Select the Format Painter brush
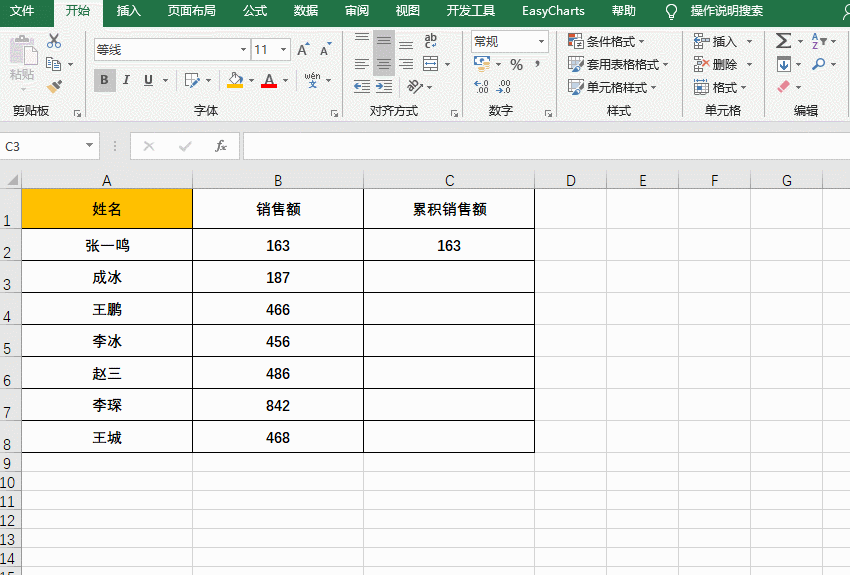This screenshot has height=575, width=850. pos(54,86)
